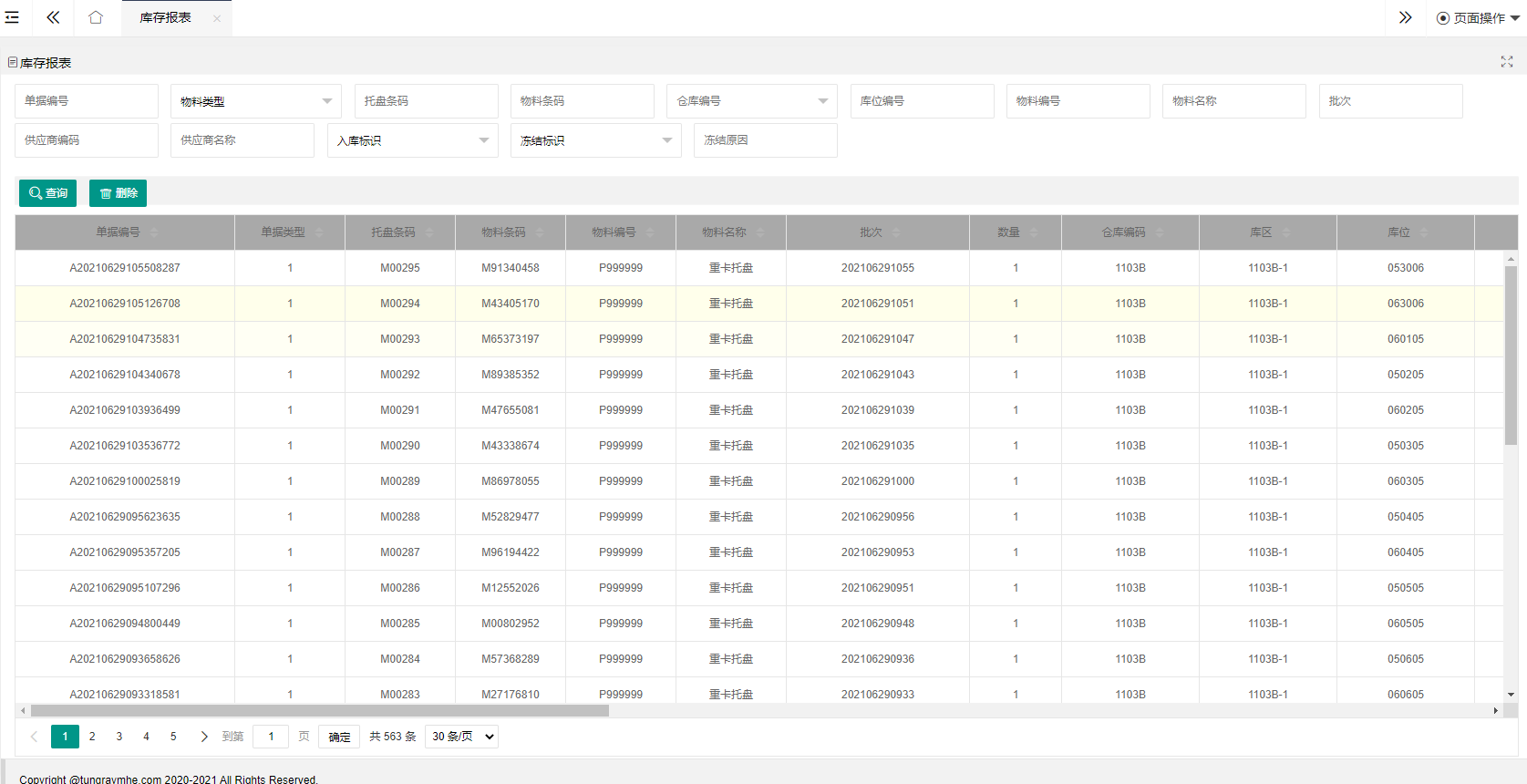Click material barcode M52829477 cell

click(511, 517)
